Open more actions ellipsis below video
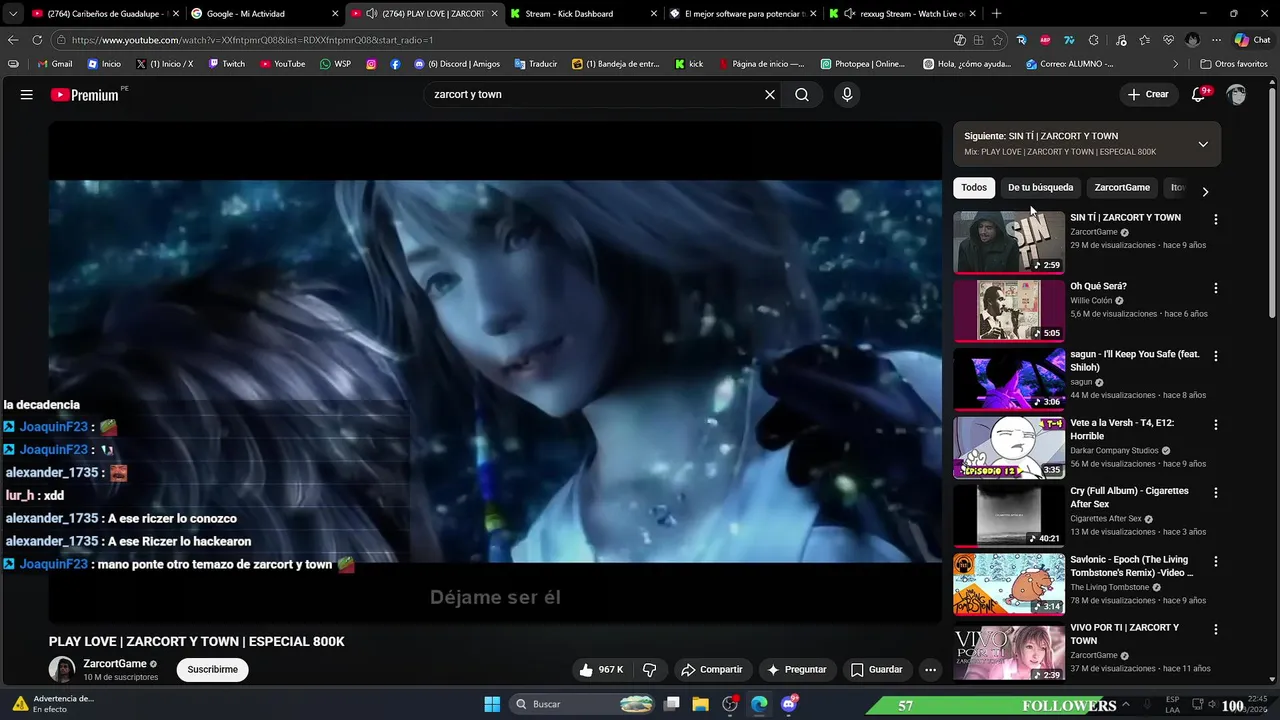The height and width of the screenshot is (720, 1280). [930, 670]
